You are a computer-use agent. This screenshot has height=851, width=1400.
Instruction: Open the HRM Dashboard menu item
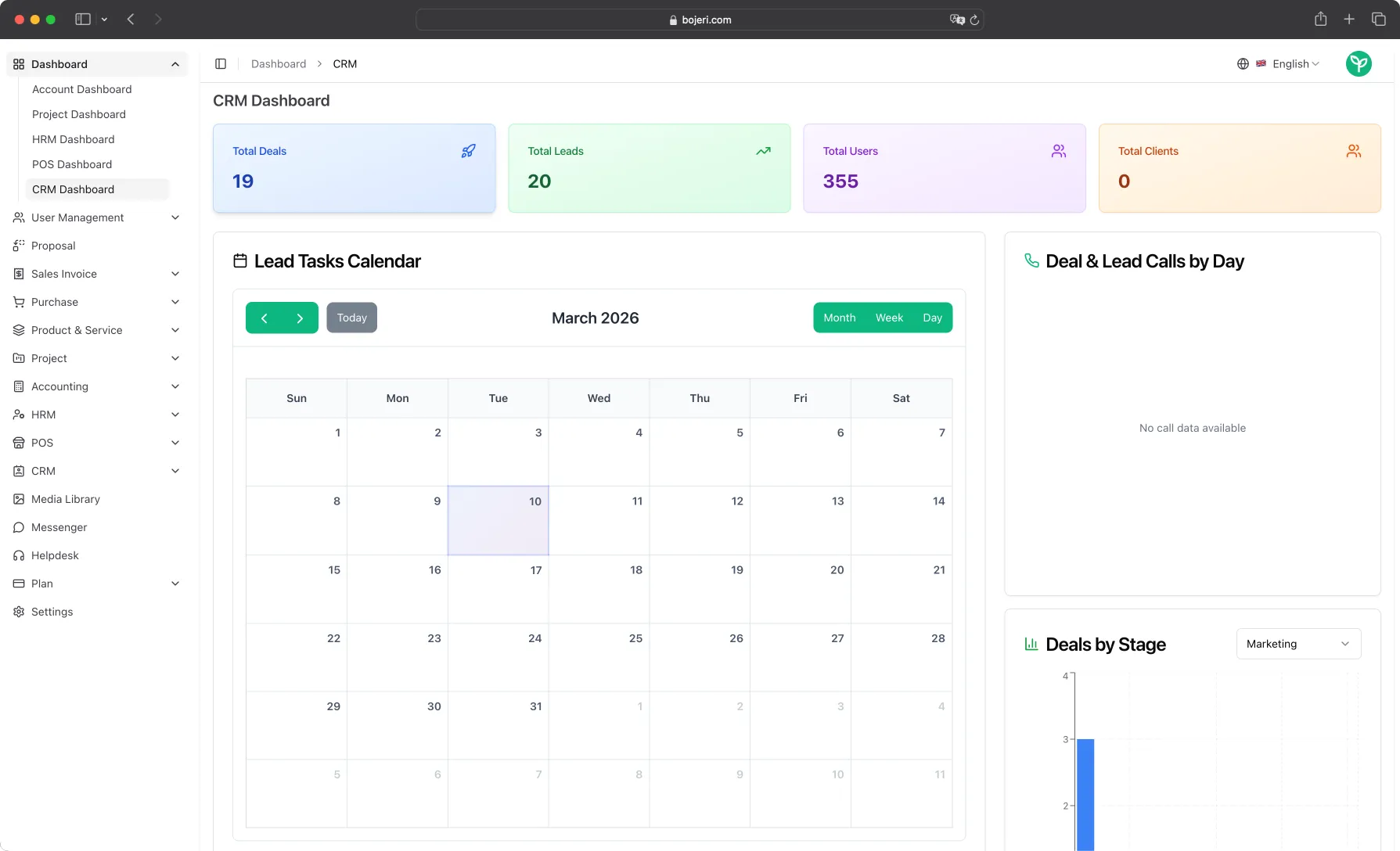click(x=73, y=139)
